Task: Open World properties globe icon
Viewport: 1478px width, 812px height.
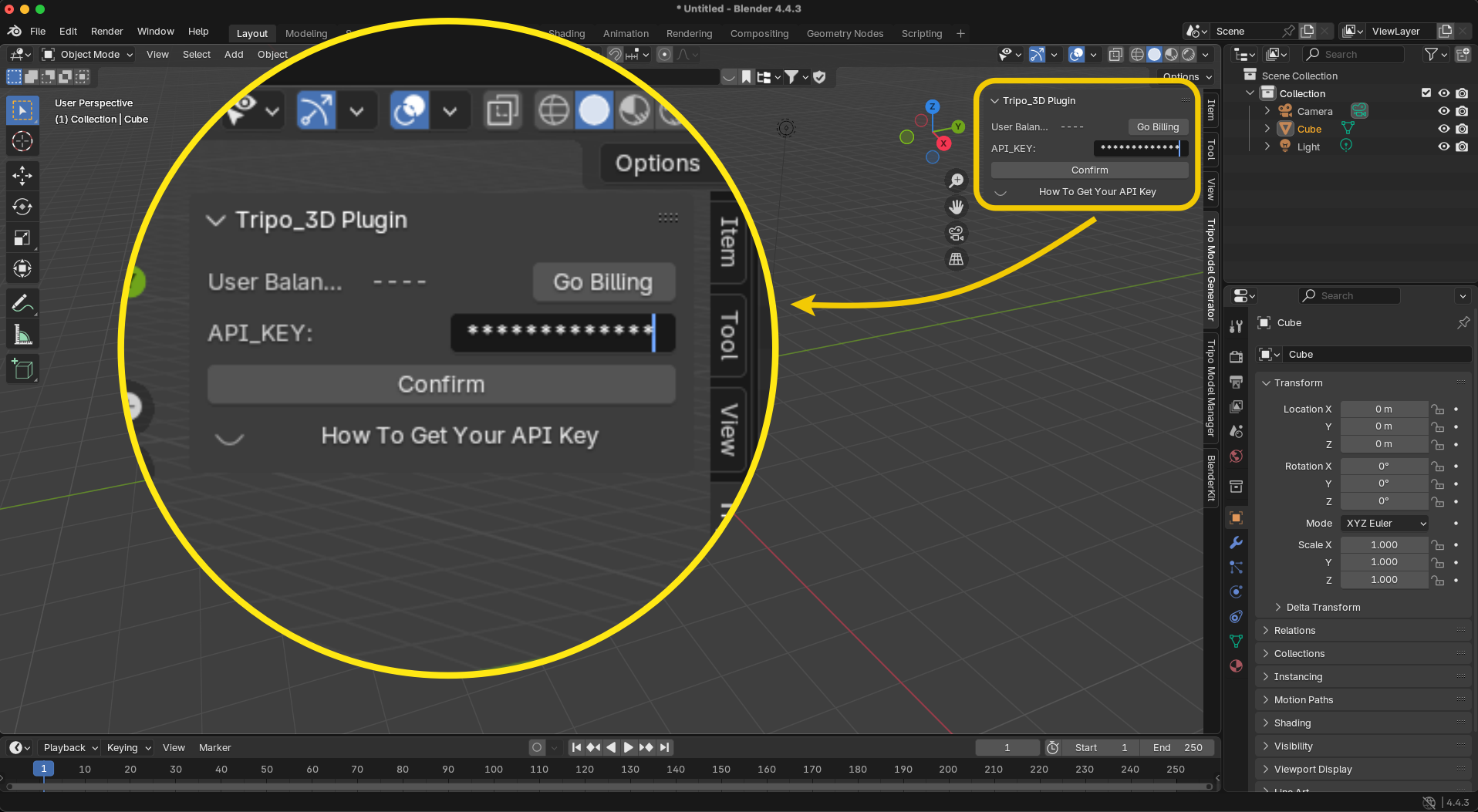Action: coord(1237,456)
